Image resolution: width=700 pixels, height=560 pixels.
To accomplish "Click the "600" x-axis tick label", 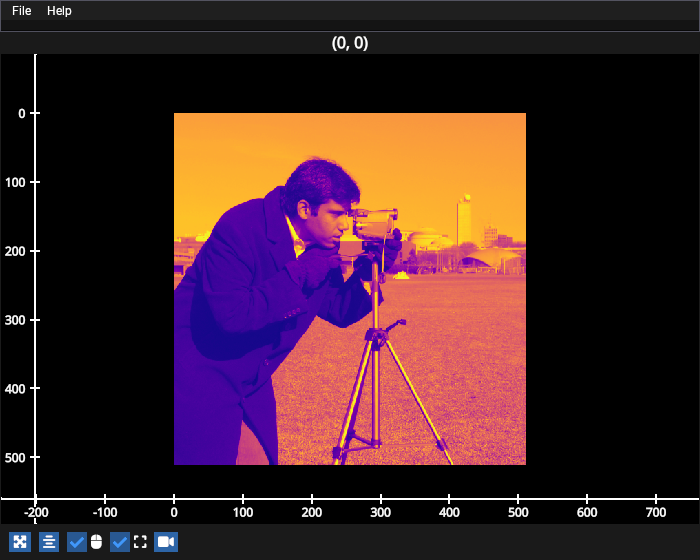I will pyautogui.click(x=587, y=512).
